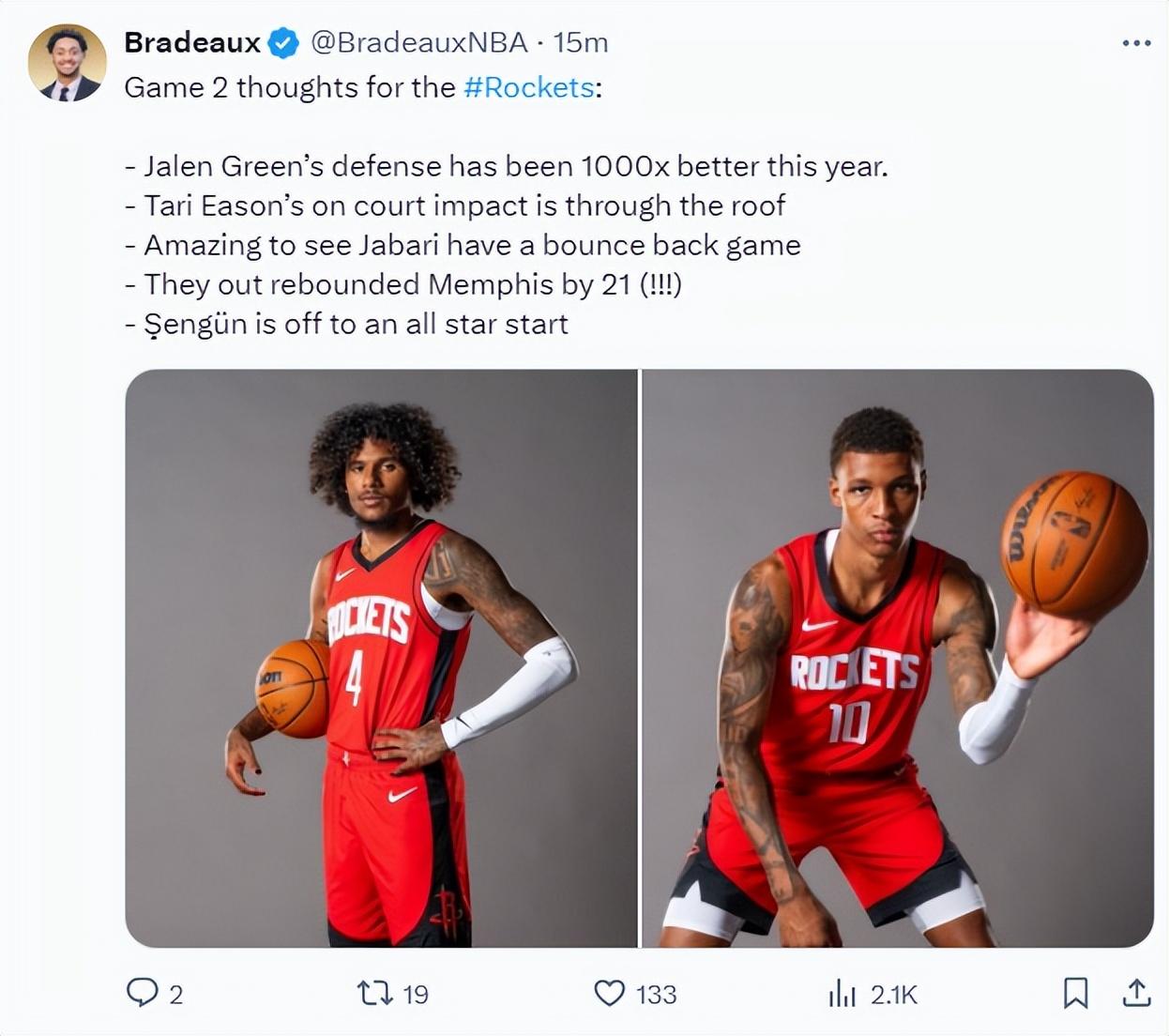Screen dimensions: 1169x1036
Task: Open Bradeaux's profile picture
Action: pos(67,63)
